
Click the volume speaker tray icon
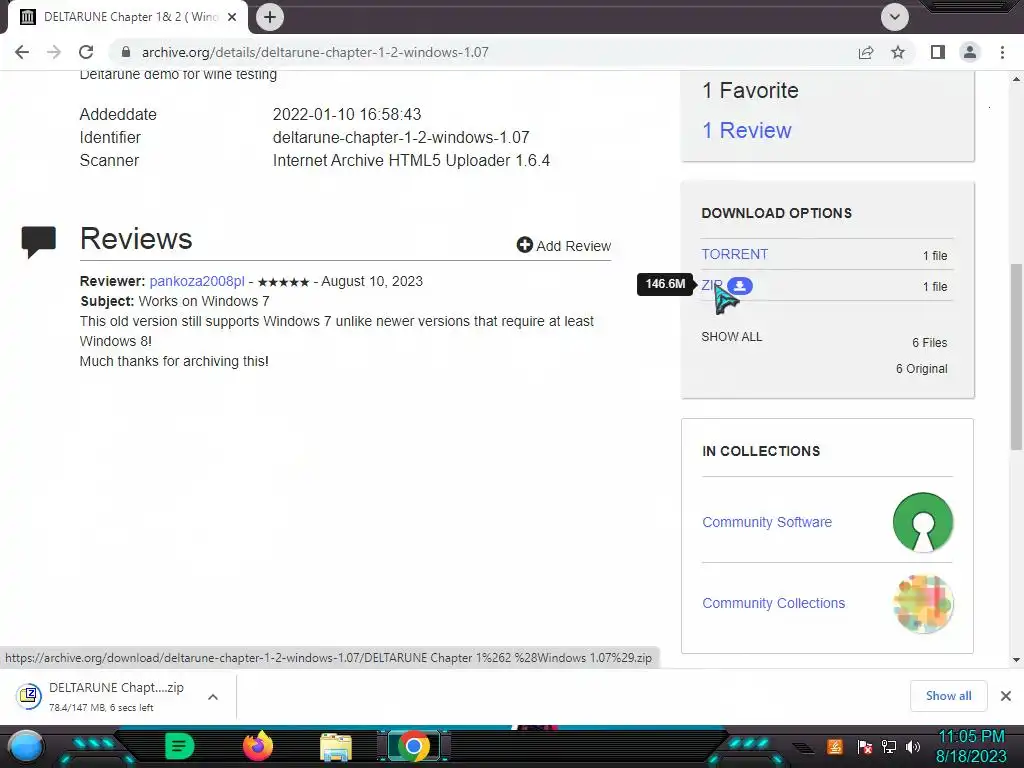click(x=913, y=747)
